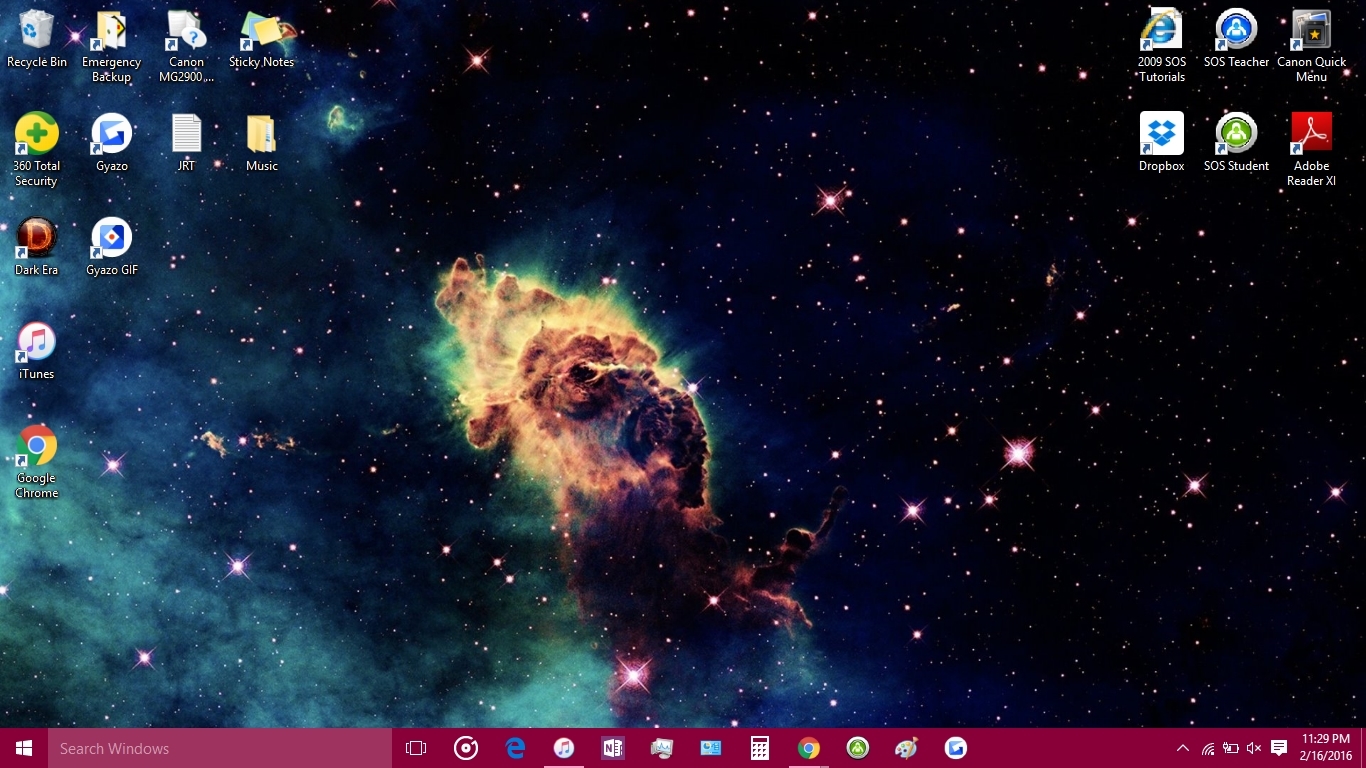Open the Windows Start menu
The width and height of the screenshot is (1366, 768).
pos(24,748)
